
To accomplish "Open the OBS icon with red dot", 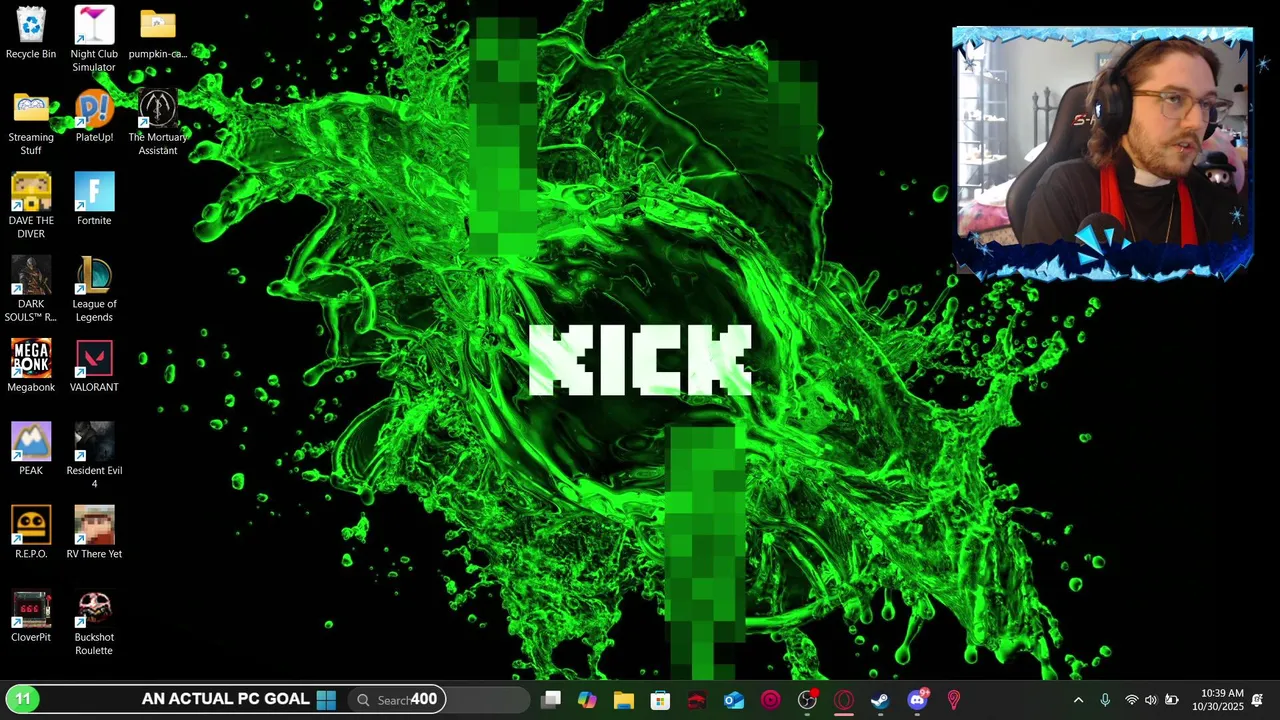I will (807, 700).
